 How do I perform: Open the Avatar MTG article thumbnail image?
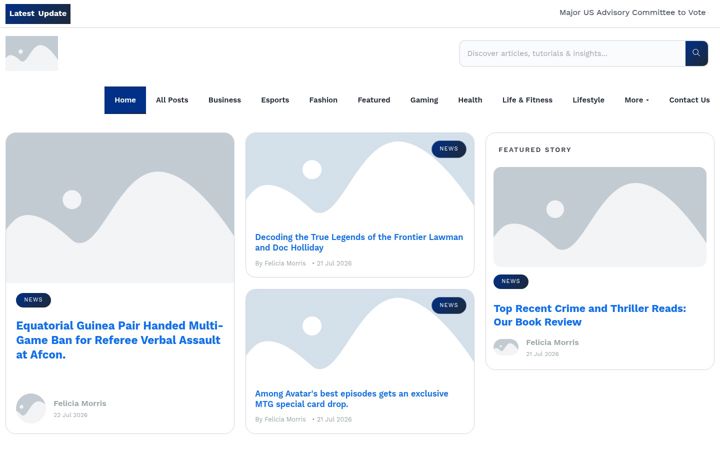[360, 335]
